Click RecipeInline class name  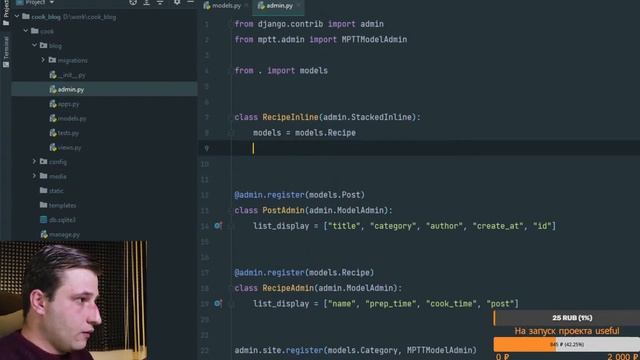[290, 117]
